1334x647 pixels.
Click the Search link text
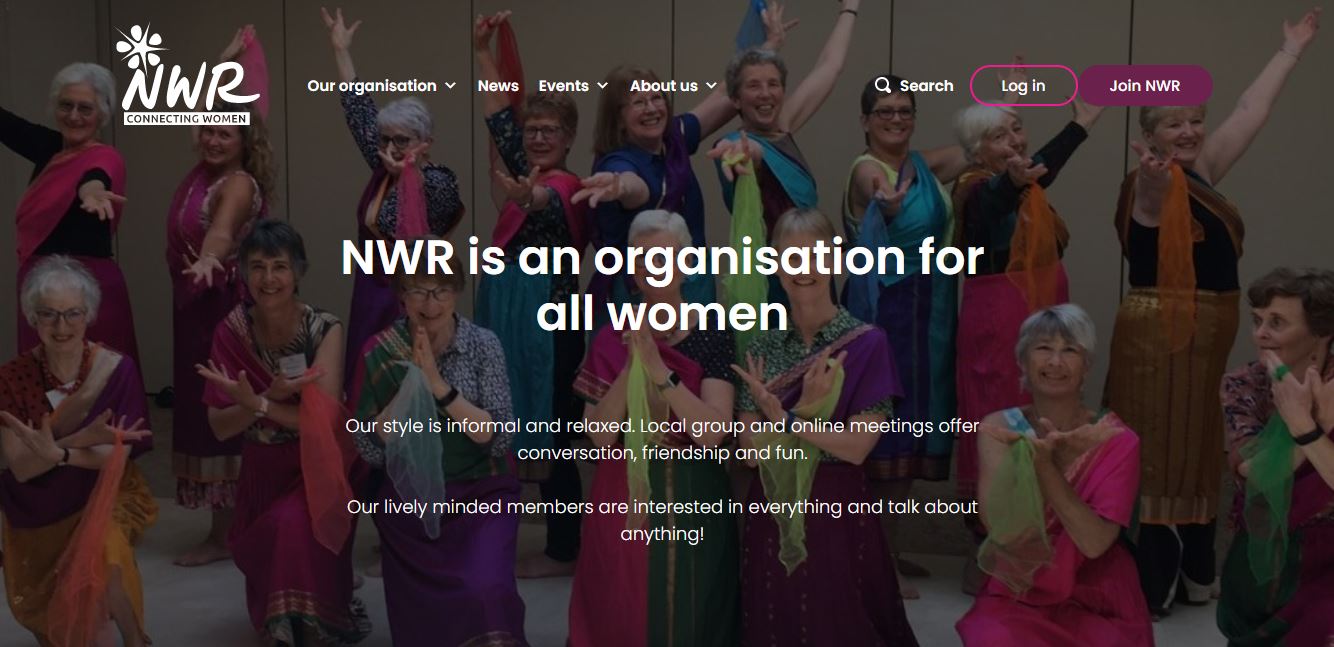926,86
